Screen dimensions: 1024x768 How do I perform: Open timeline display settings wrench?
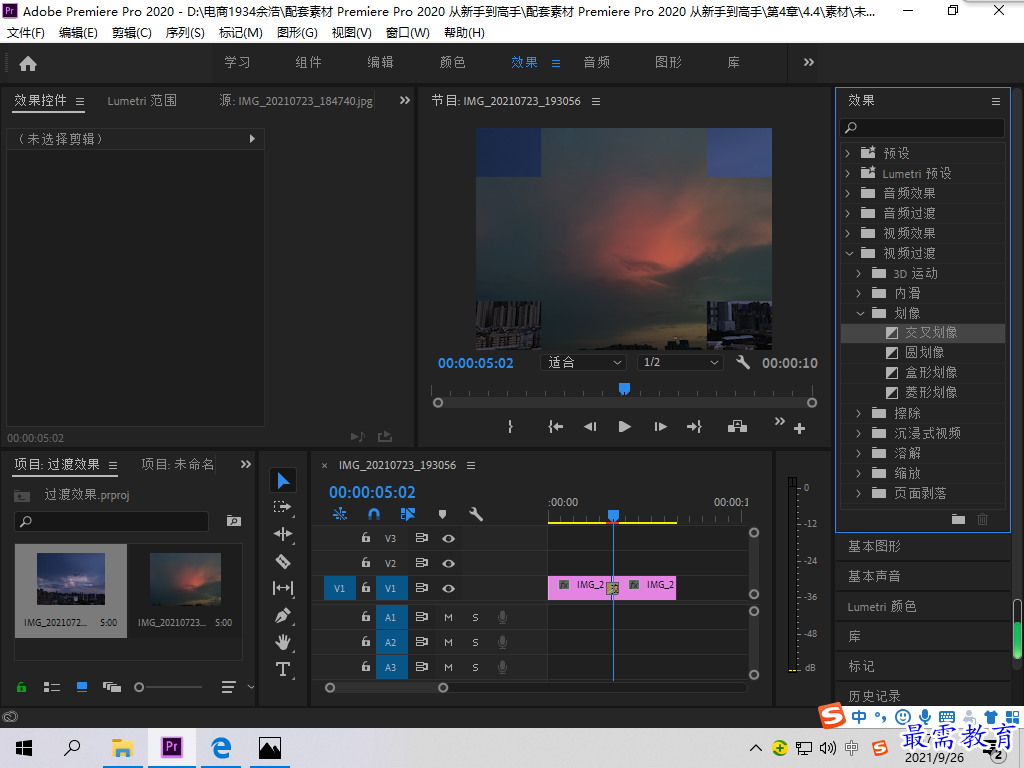click(476, 515)
